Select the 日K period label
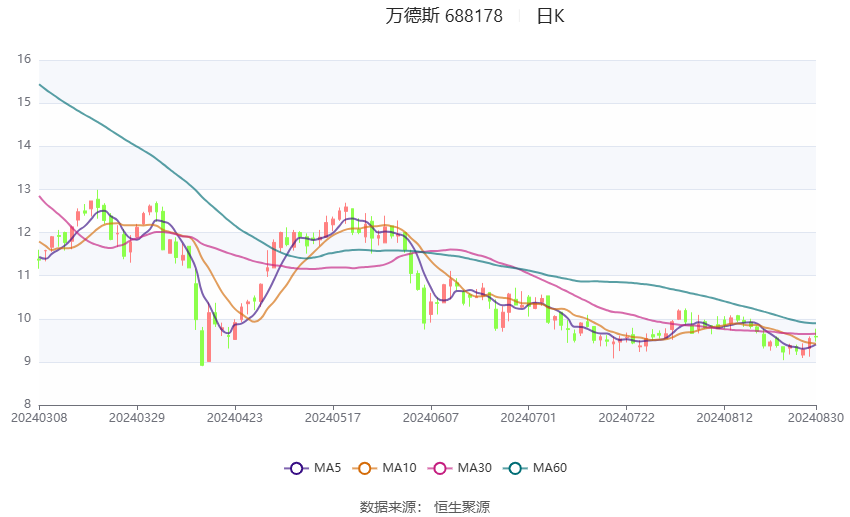 click(550, 16)
